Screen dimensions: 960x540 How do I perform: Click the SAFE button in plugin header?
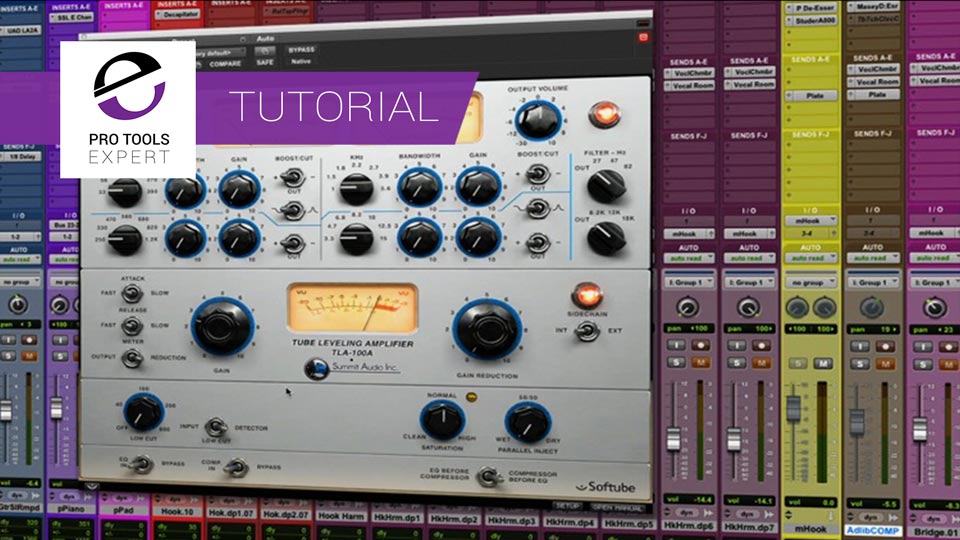click(265, 62)
